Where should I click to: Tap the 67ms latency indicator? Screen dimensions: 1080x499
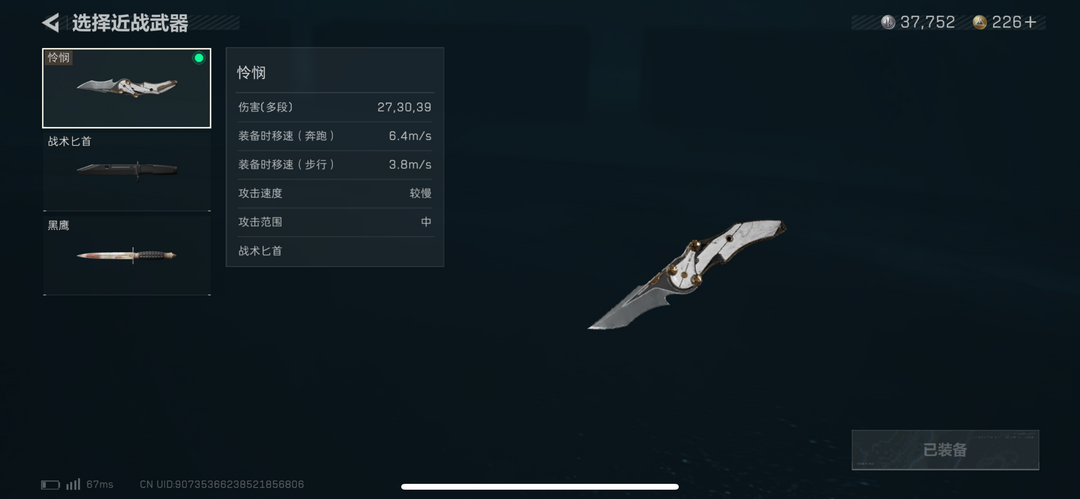click(x=100, y=485)
